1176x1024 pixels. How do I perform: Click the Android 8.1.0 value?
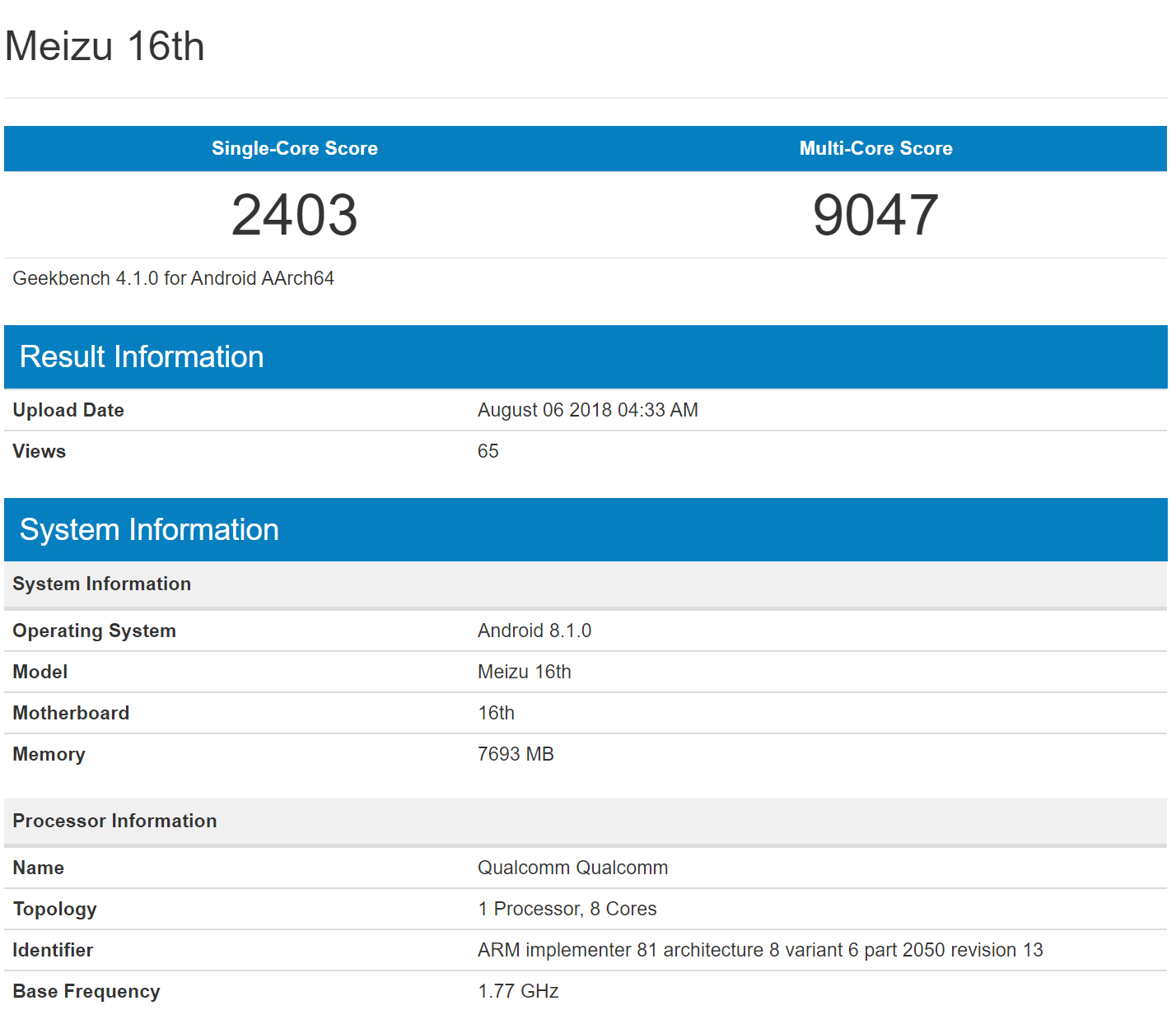(534, 631)
